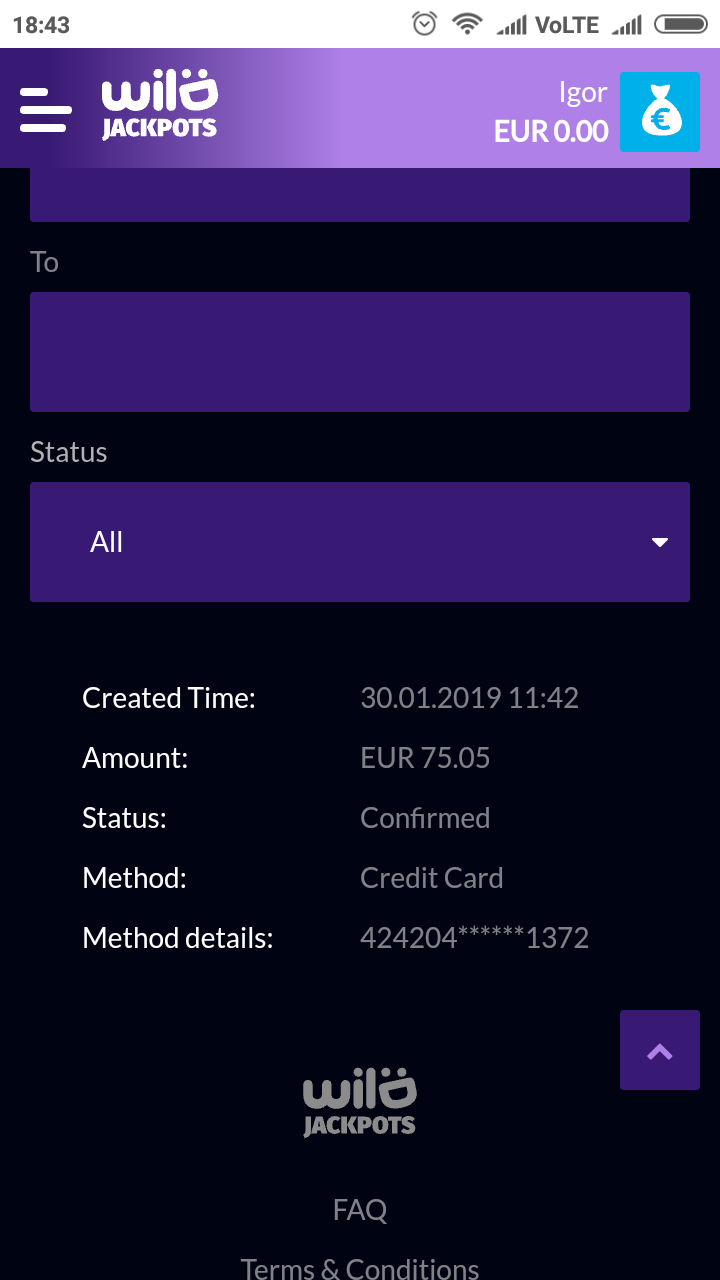This screenshot has height=1280, width=720.
Task: Click the Status dropdown arrow
Action: (659, 542)
